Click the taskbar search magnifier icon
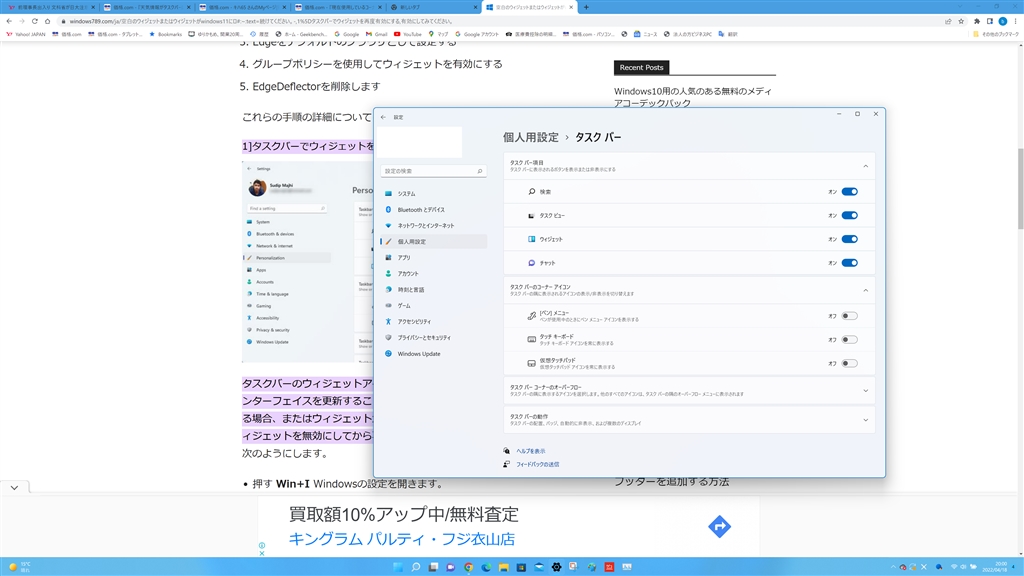This screenshot has width=1024, height=576. pyautogui.click(x=415, y=567)
